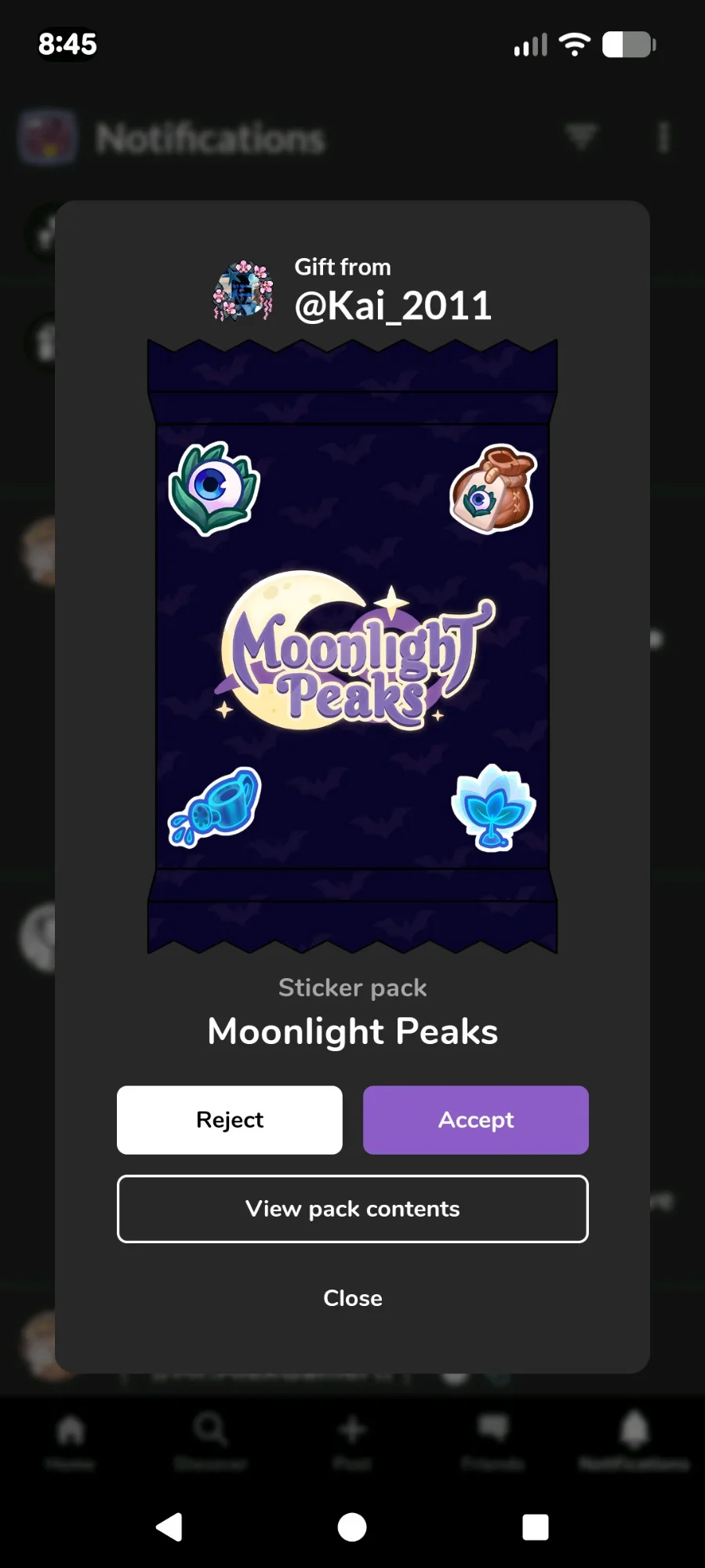Dismiss the dialog with Close

click(353, 1298)
